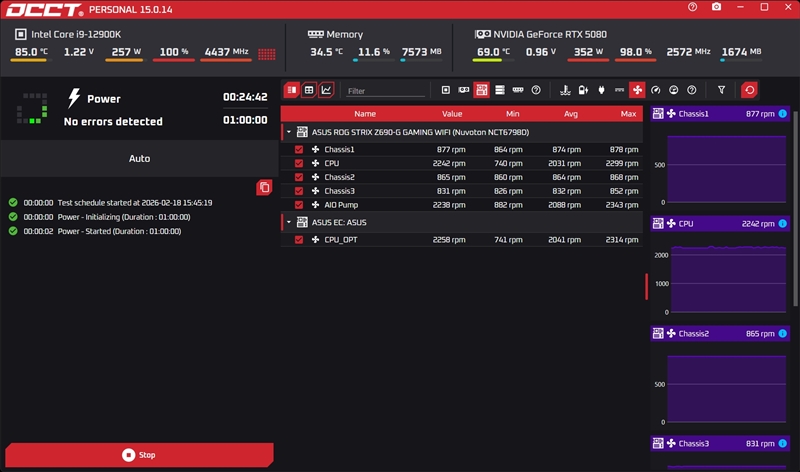Click CPU max value 2299 rpm
800x472 pixels.
(622, 163)
